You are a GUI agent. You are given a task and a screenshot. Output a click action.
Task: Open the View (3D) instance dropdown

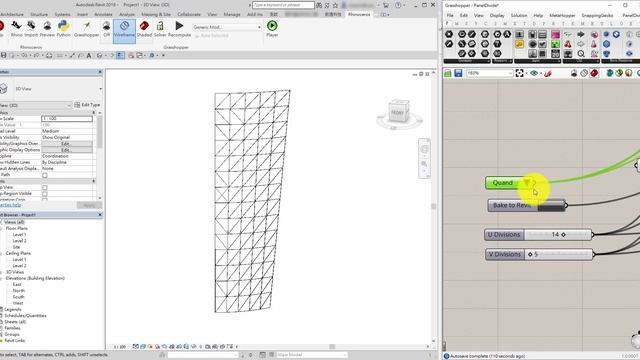pyautogui.click(x=36, y=105)
